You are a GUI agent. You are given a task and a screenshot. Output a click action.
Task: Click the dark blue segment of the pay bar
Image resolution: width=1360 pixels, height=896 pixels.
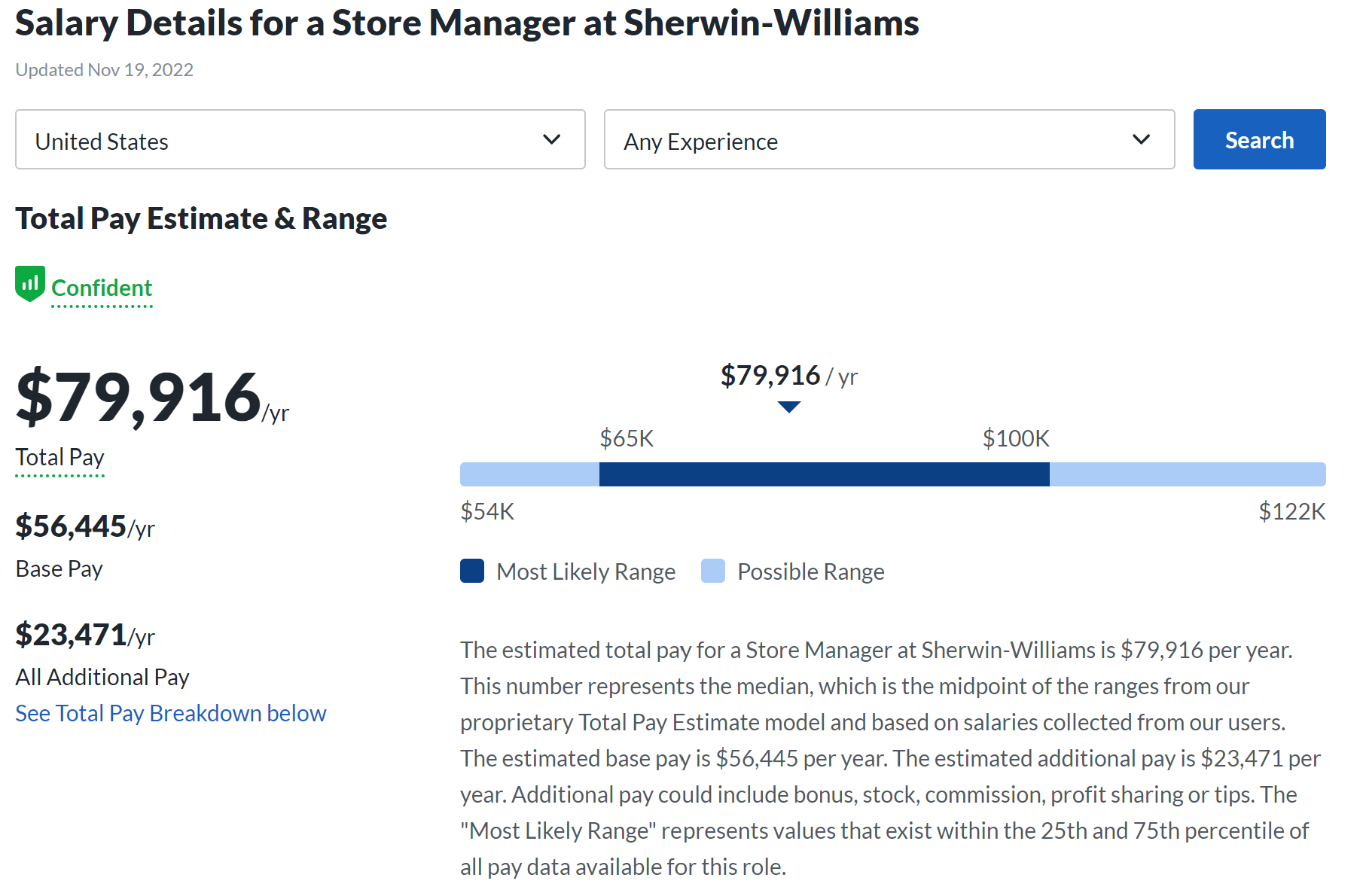coord(824,474)
